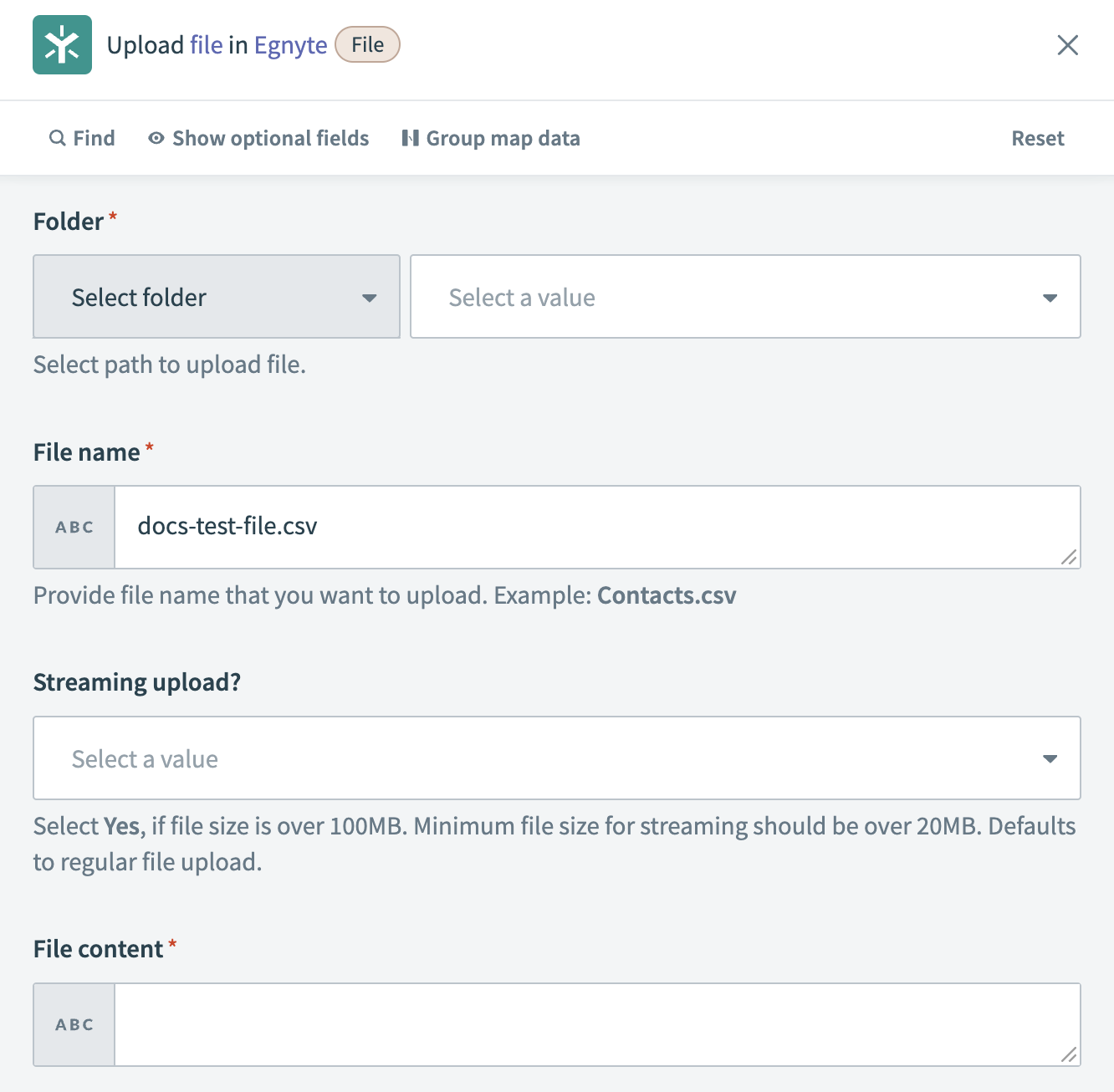The height and width of the screenshot is (1092, 1114).
Task: Click the resize handle on File name field
Action: (x=1069, y=557)
